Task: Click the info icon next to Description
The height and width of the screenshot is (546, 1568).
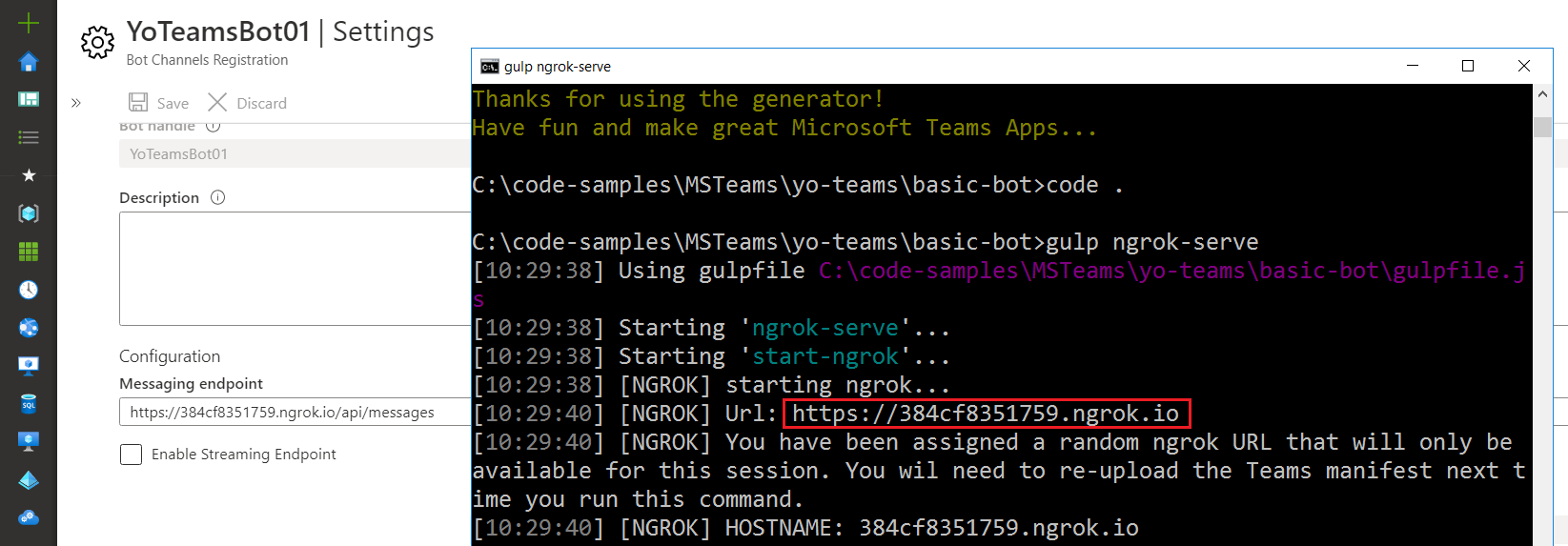Action: pyautogui.click(x=217, y=197)
